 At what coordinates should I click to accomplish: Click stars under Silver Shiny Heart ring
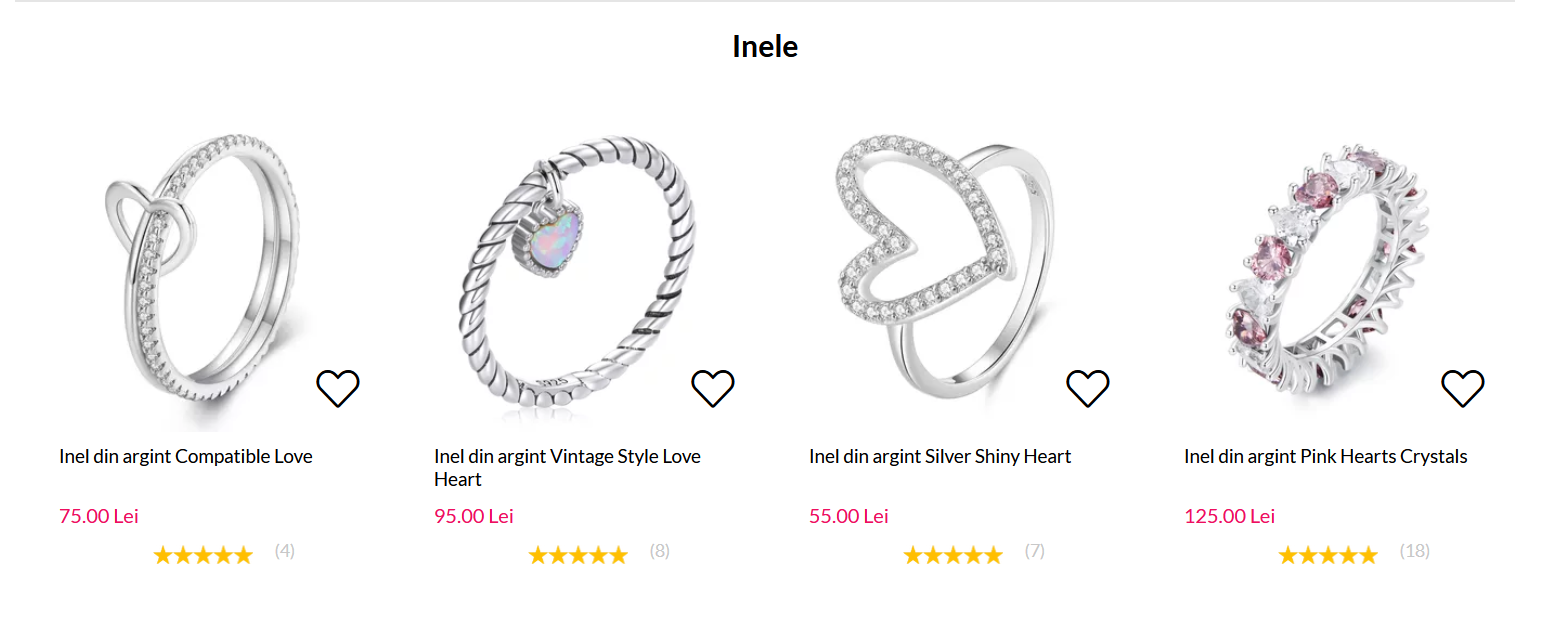(953, 555)
